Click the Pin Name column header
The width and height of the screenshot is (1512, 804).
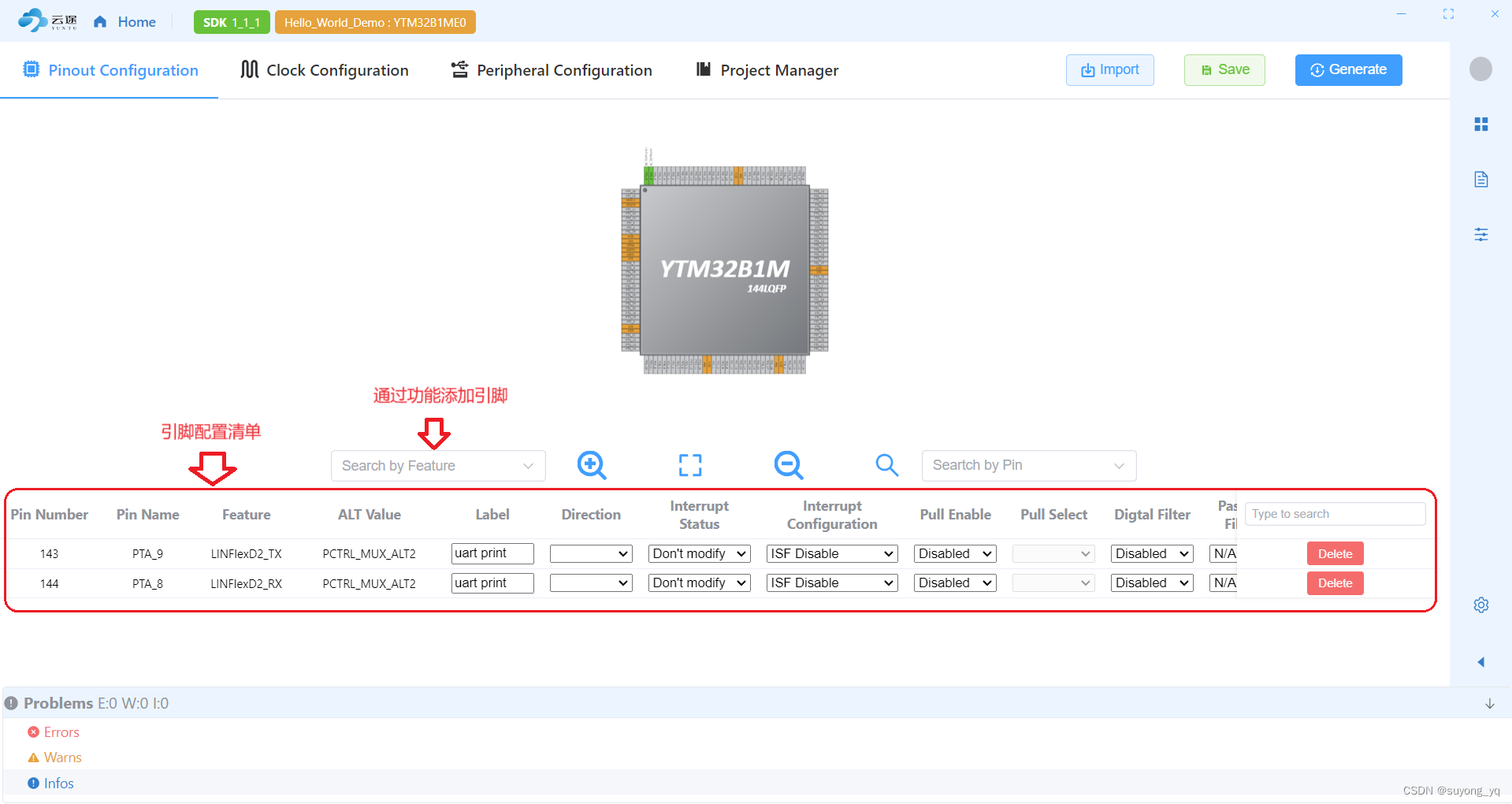pyautogui.click(x=148, y=515)
